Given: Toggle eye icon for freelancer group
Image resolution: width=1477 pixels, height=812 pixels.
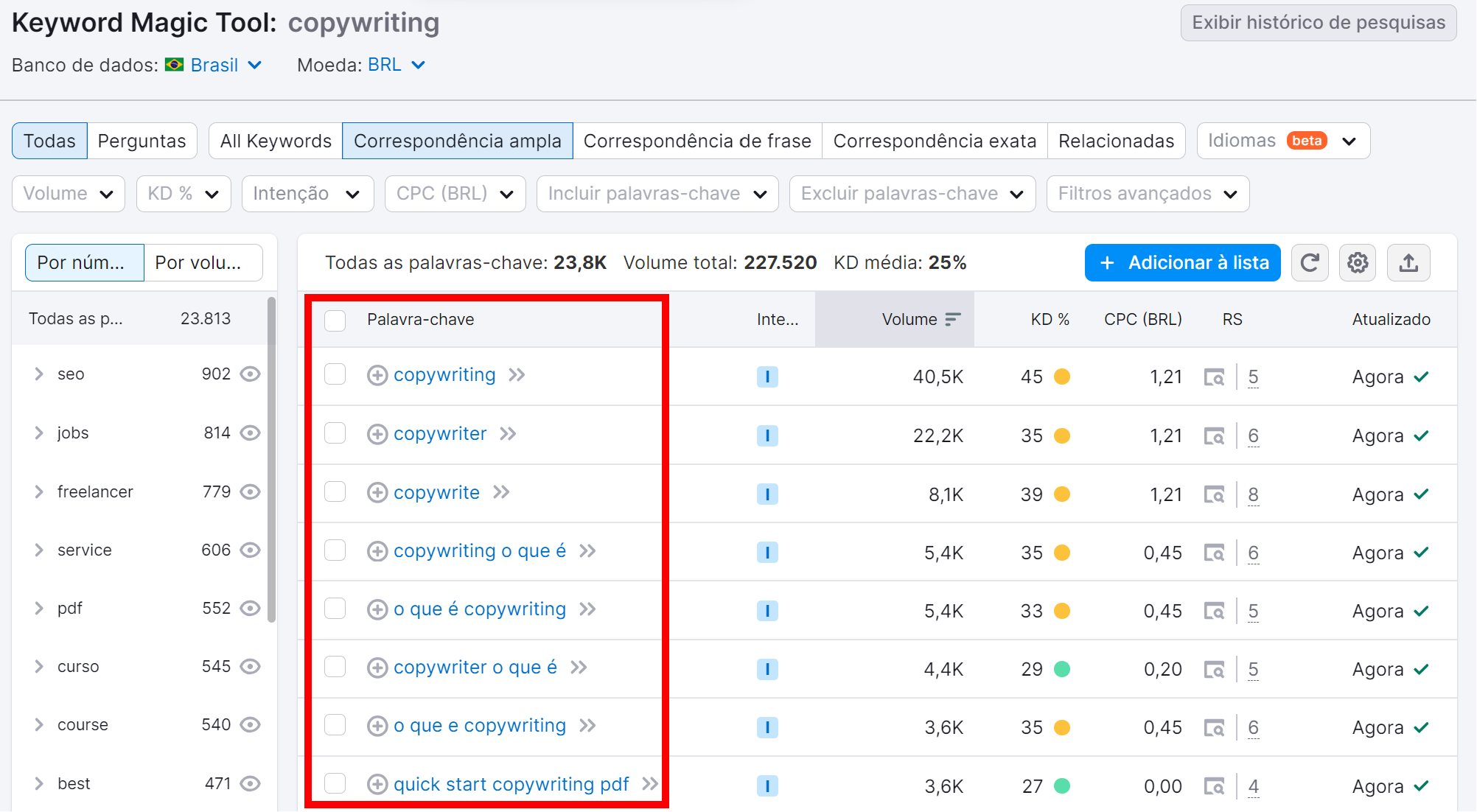Looking at the screenshot, I should pyautogui.click(x=251, y=491).
